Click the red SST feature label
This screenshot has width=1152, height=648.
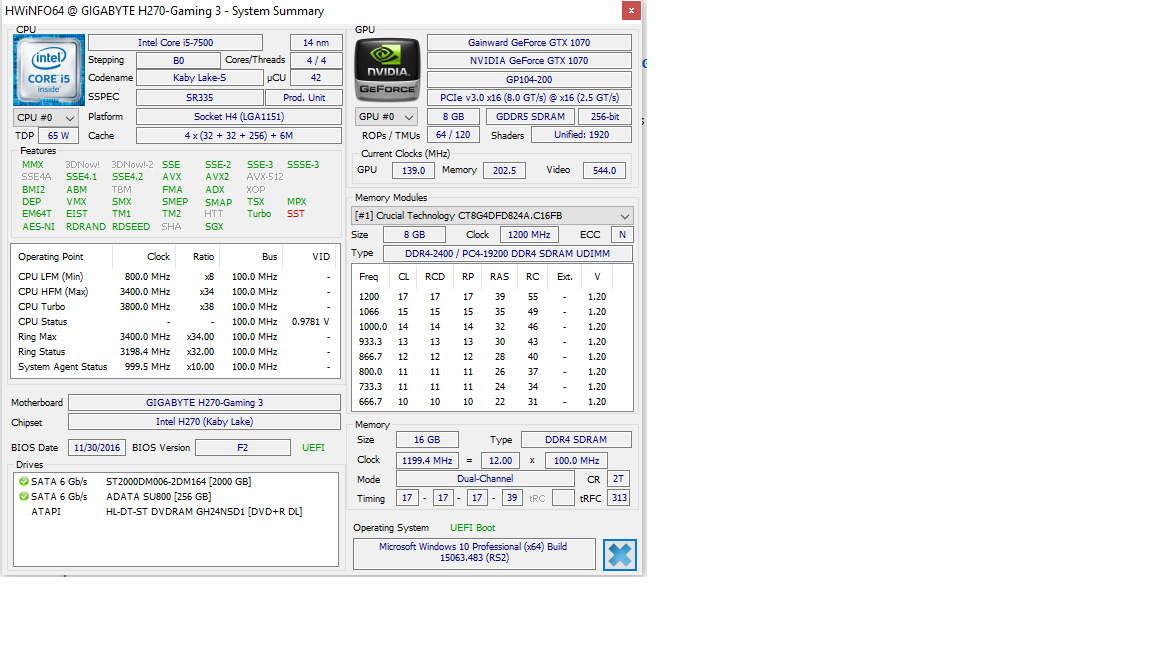click(295, 214)
